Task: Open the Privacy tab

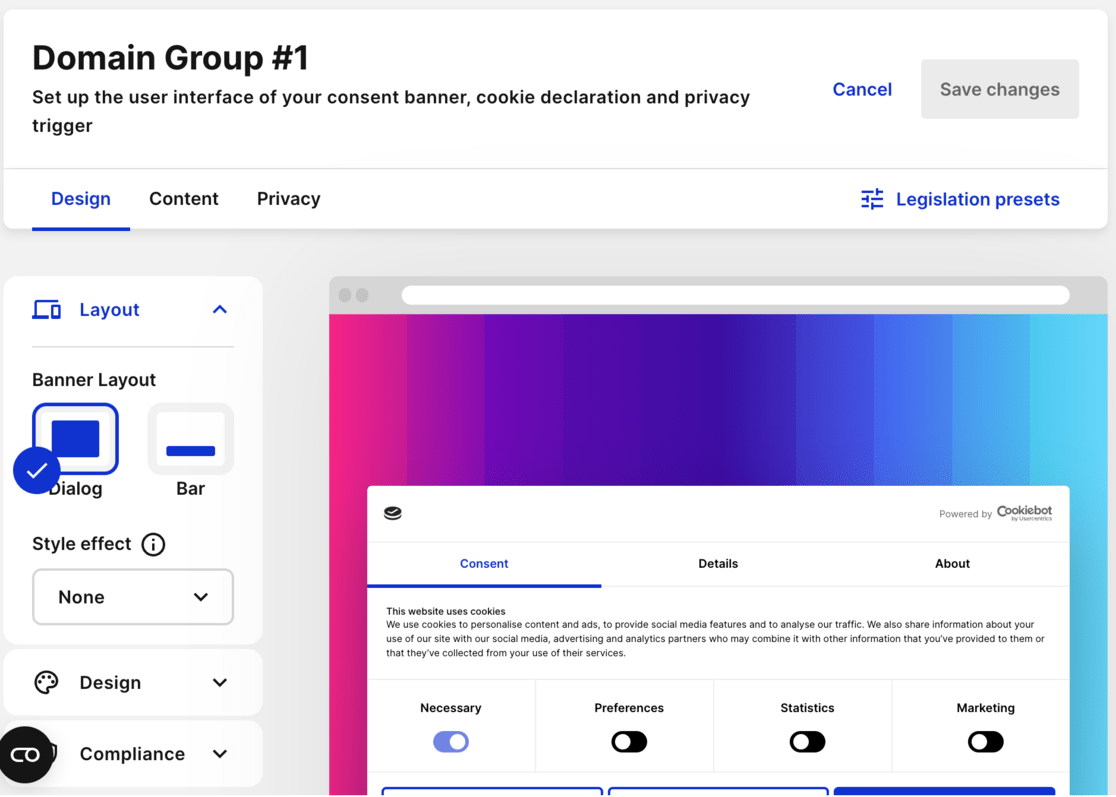Action: tap(288, 199)
